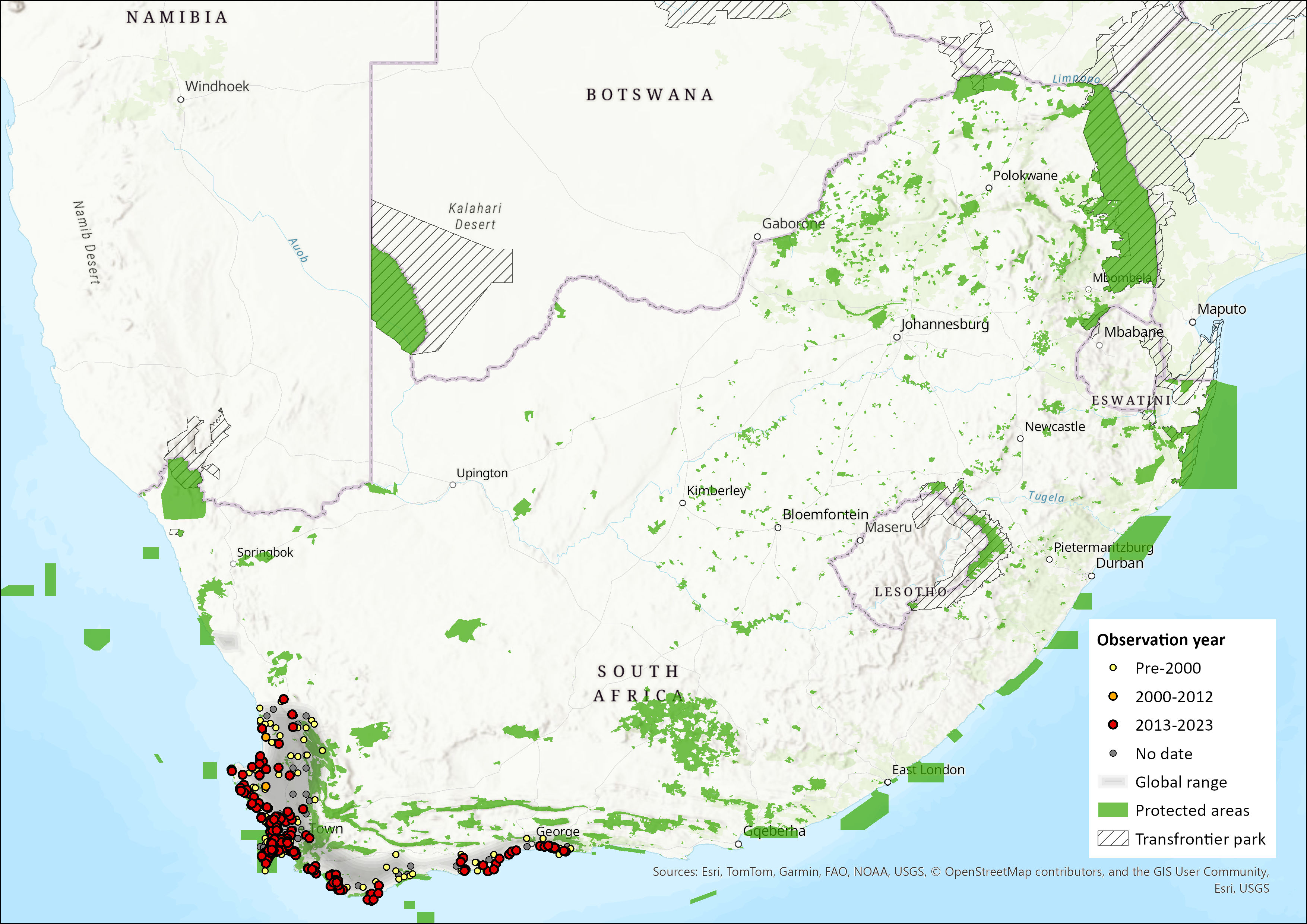Click the Pre-2000 yellow dot in legend
This screenshot has width=1307, height=924.
click(x=1113, y=668)
